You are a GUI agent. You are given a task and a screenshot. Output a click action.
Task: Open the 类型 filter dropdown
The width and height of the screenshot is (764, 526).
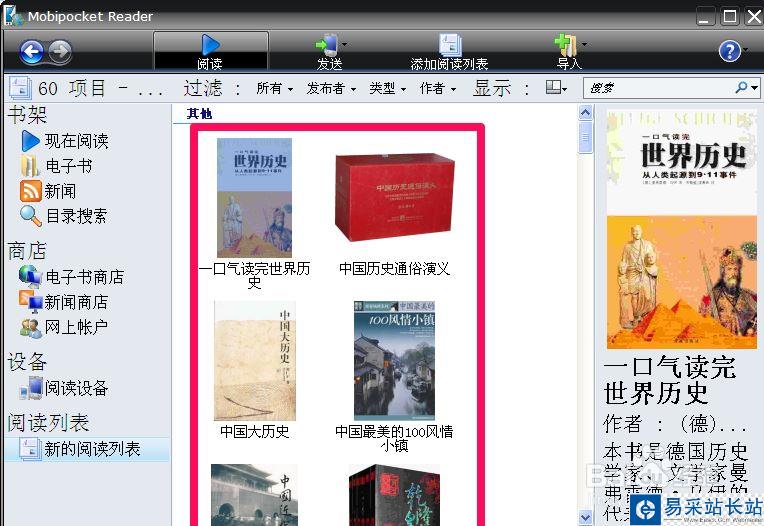tap(388, 88)
